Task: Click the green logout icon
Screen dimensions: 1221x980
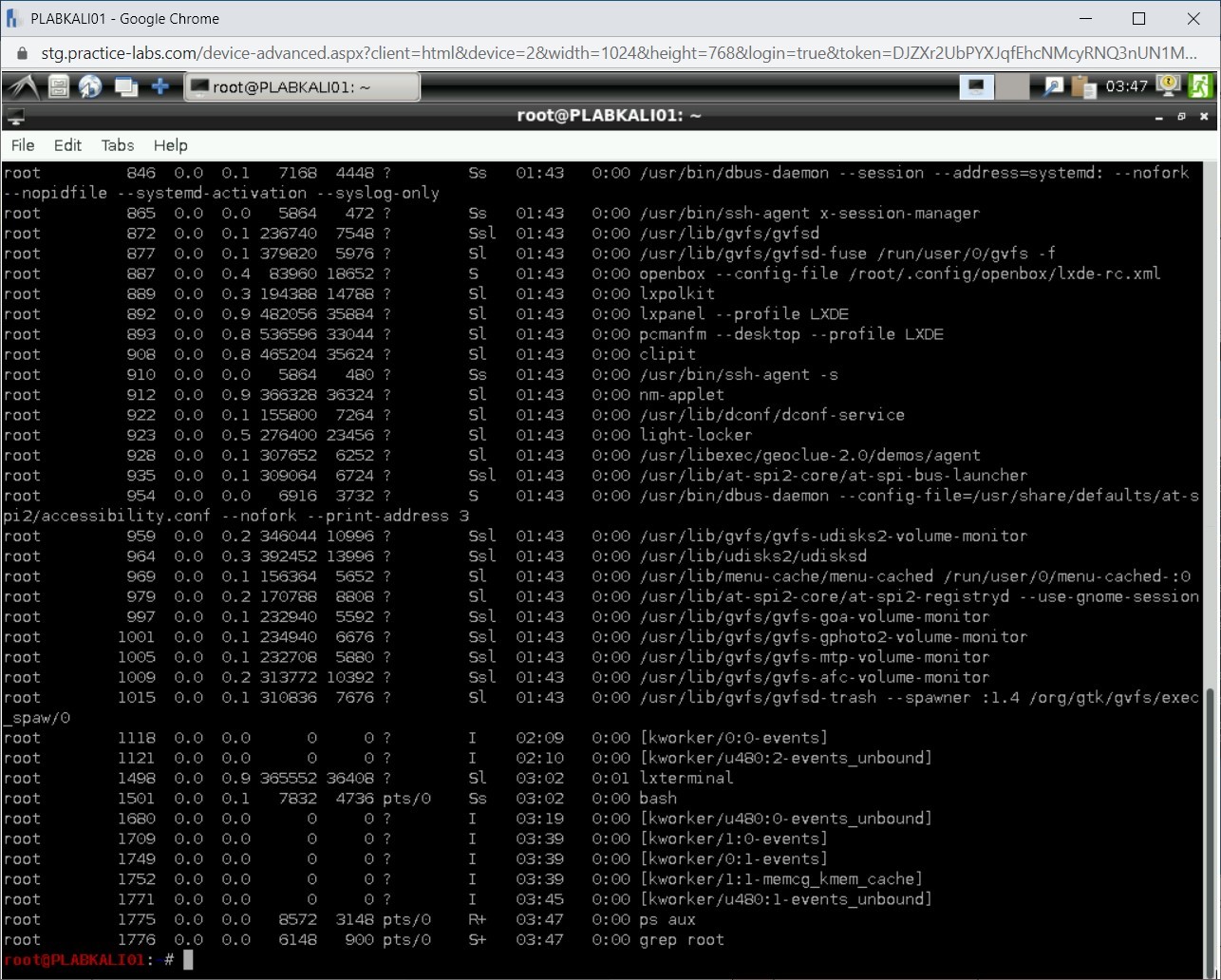Action: click(1200, 86)
